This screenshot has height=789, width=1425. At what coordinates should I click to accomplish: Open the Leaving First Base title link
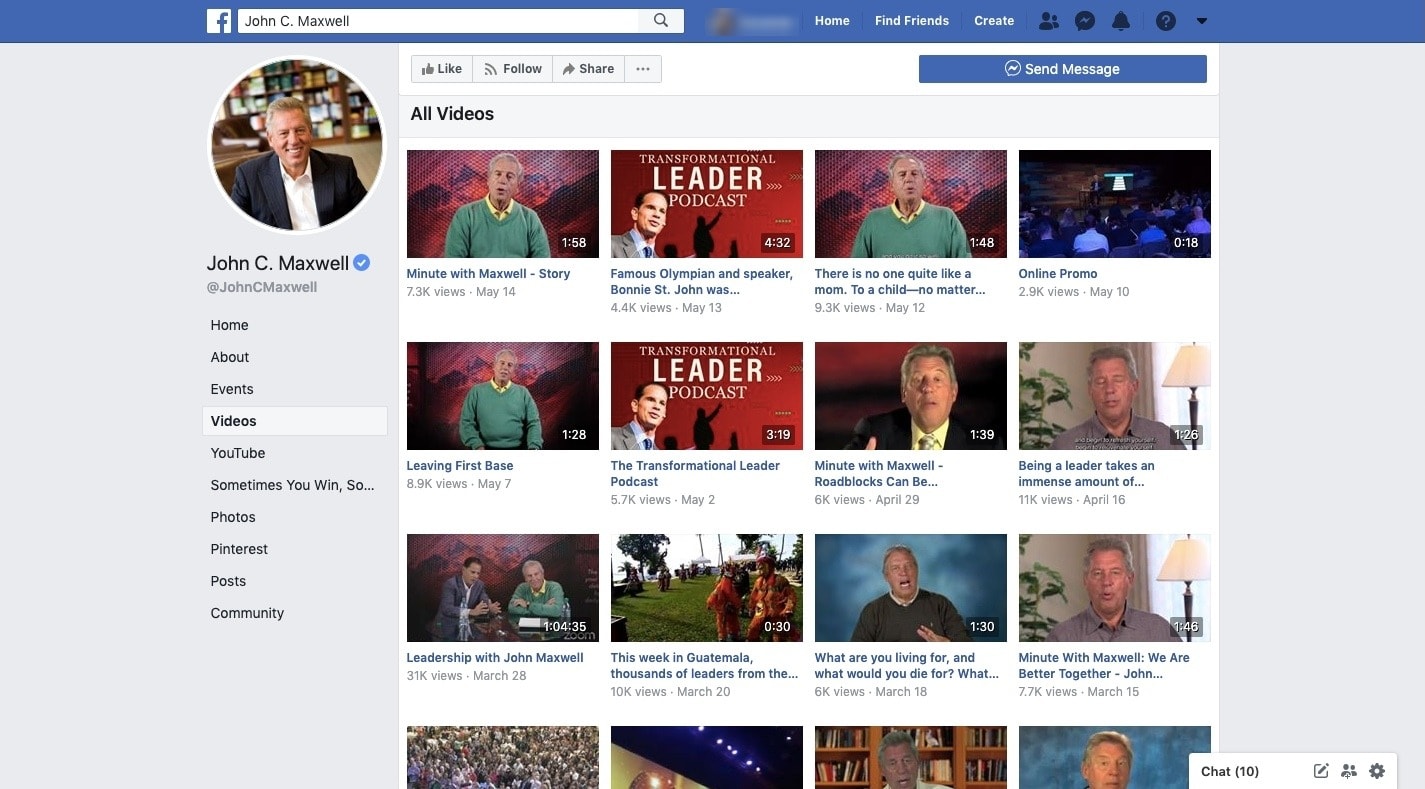(460, 466)
